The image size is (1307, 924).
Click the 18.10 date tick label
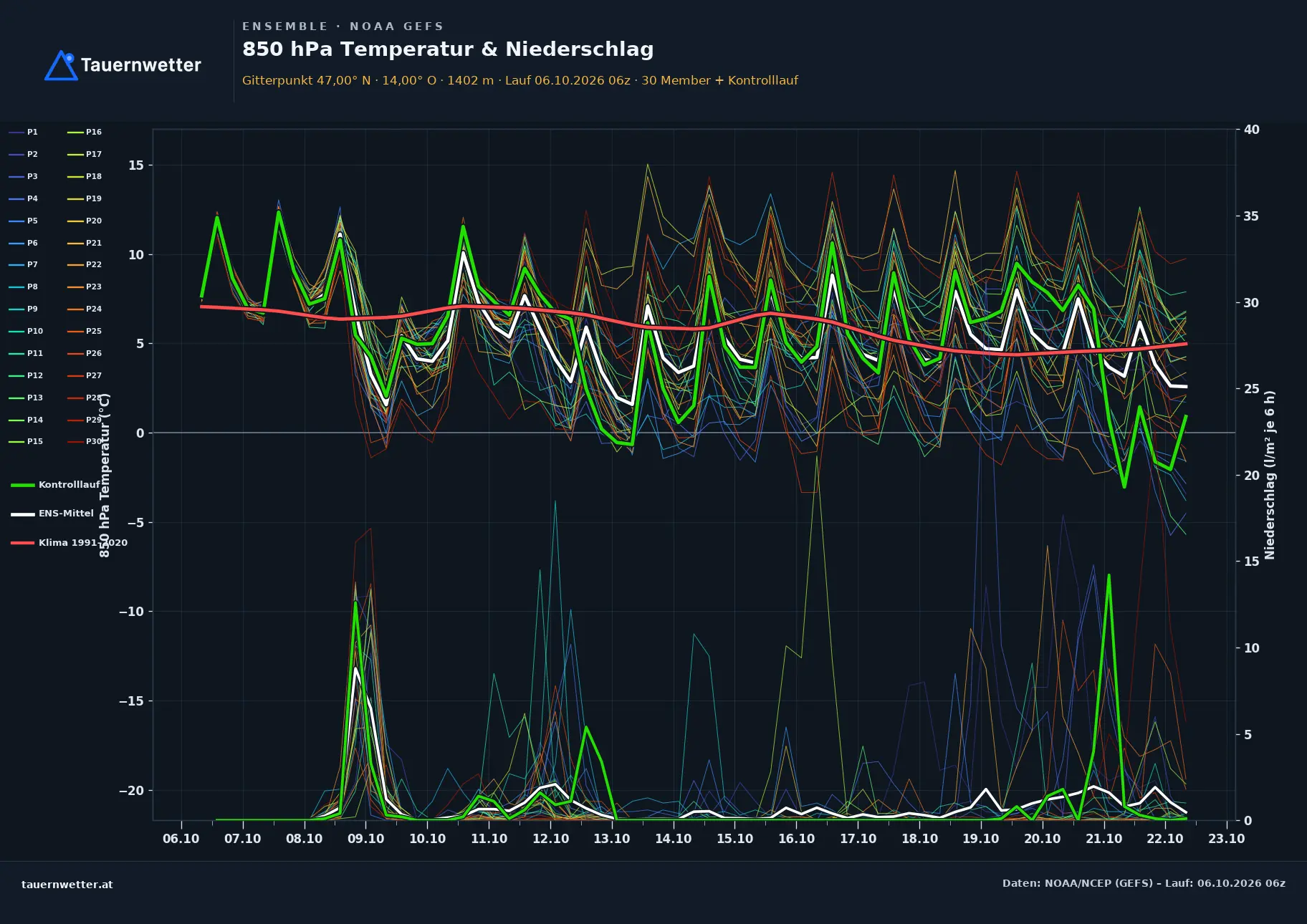pos(919,839)
